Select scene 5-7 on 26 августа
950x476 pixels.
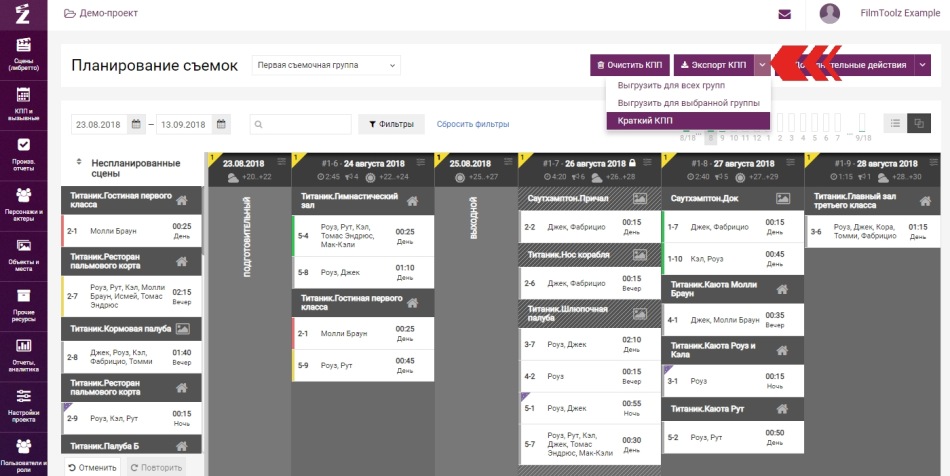[x=590, y=444]
